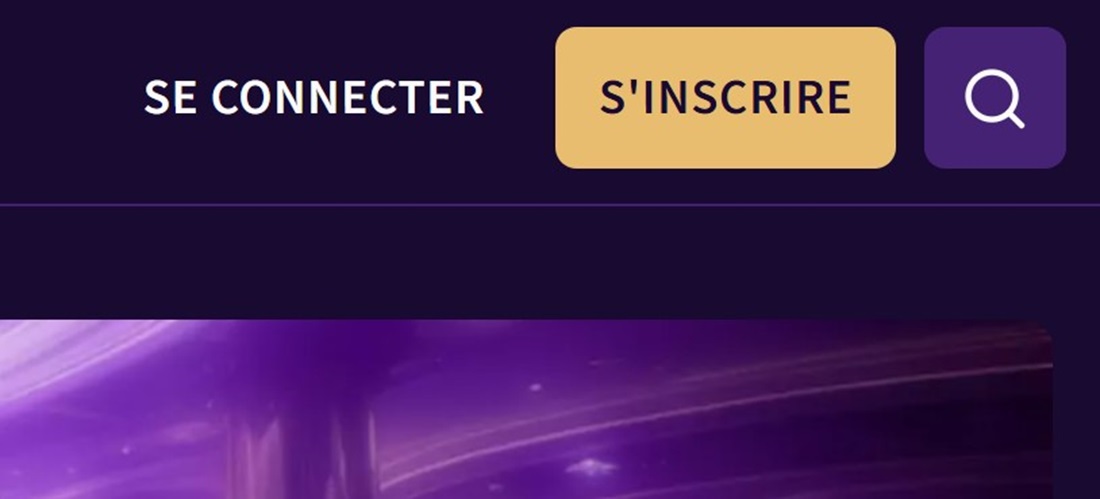1100x499 pixels.
Task: Activate the search button beside S'INSCRIRE
Action: (x=995, y=98)
